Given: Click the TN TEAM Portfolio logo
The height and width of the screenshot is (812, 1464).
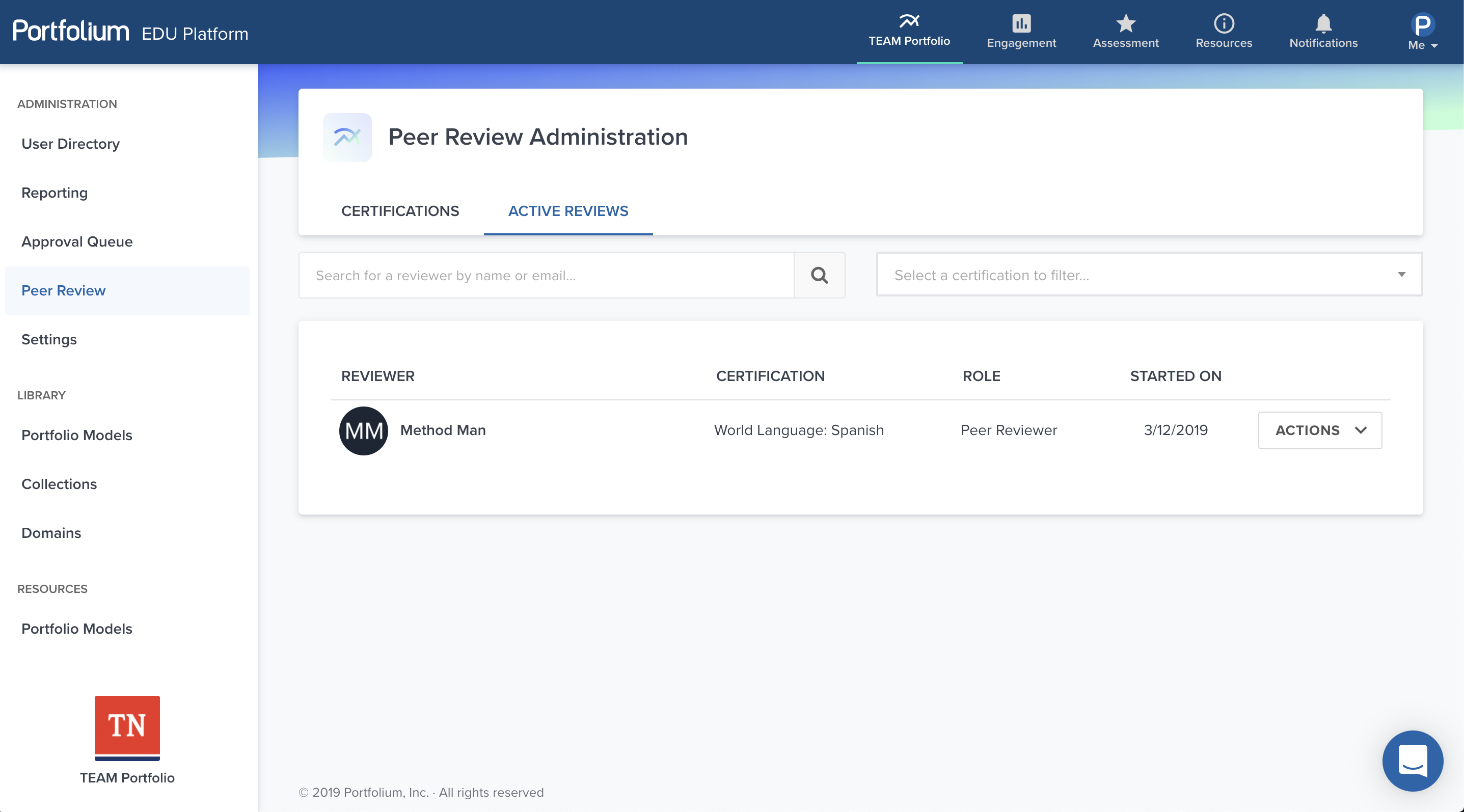Looking at the screenshot, I should (x=127, y=728).
